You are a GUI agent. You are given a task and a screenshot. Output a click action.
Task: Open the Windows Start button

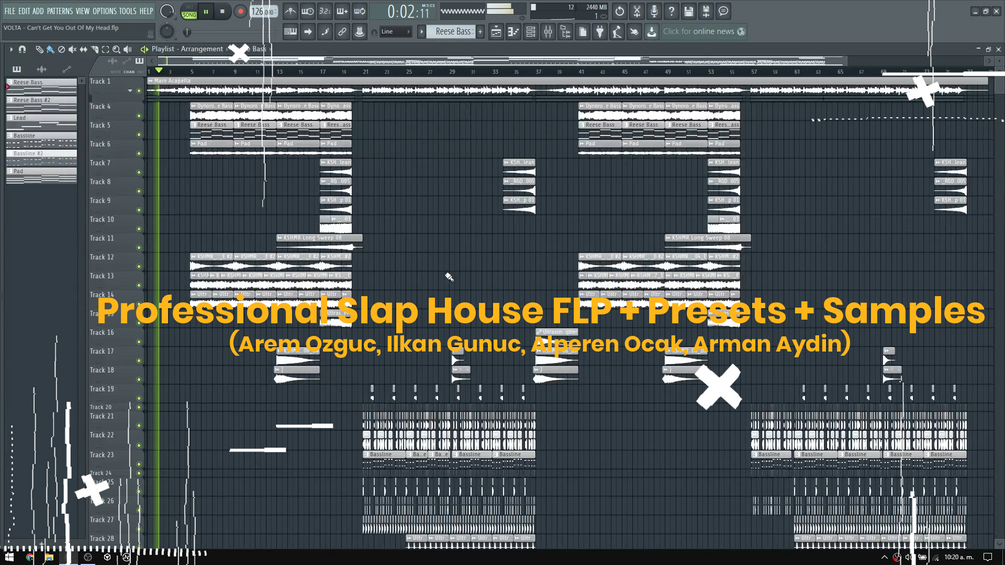coord(9,558)
